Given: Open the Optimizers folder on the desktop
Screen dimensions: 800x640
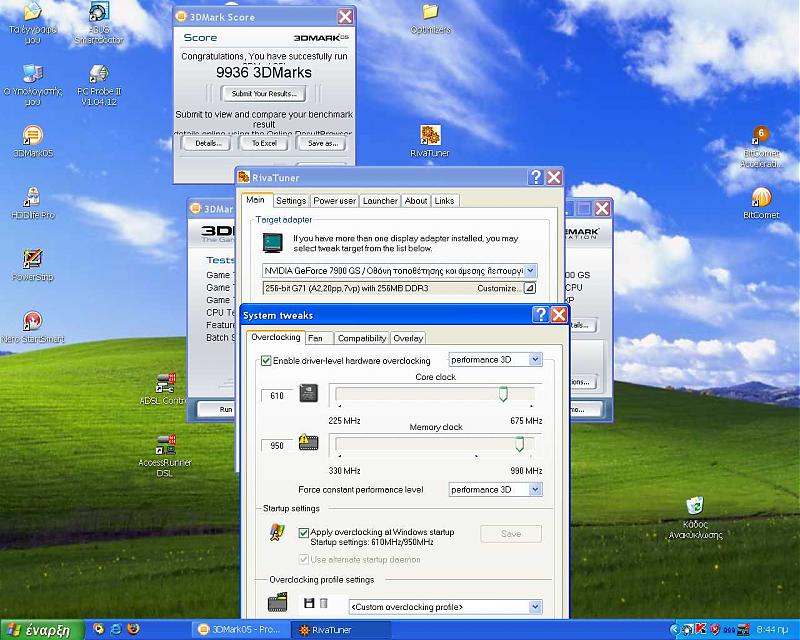Looking at the screenshot, I should pyautogui.click(x=431, y=18).
